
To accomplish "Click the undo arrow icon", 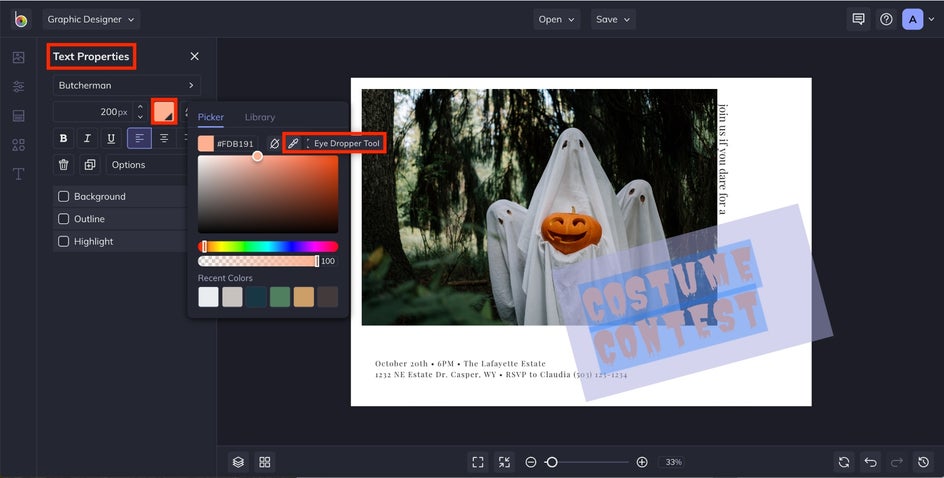I will click(x=870, y=462).
